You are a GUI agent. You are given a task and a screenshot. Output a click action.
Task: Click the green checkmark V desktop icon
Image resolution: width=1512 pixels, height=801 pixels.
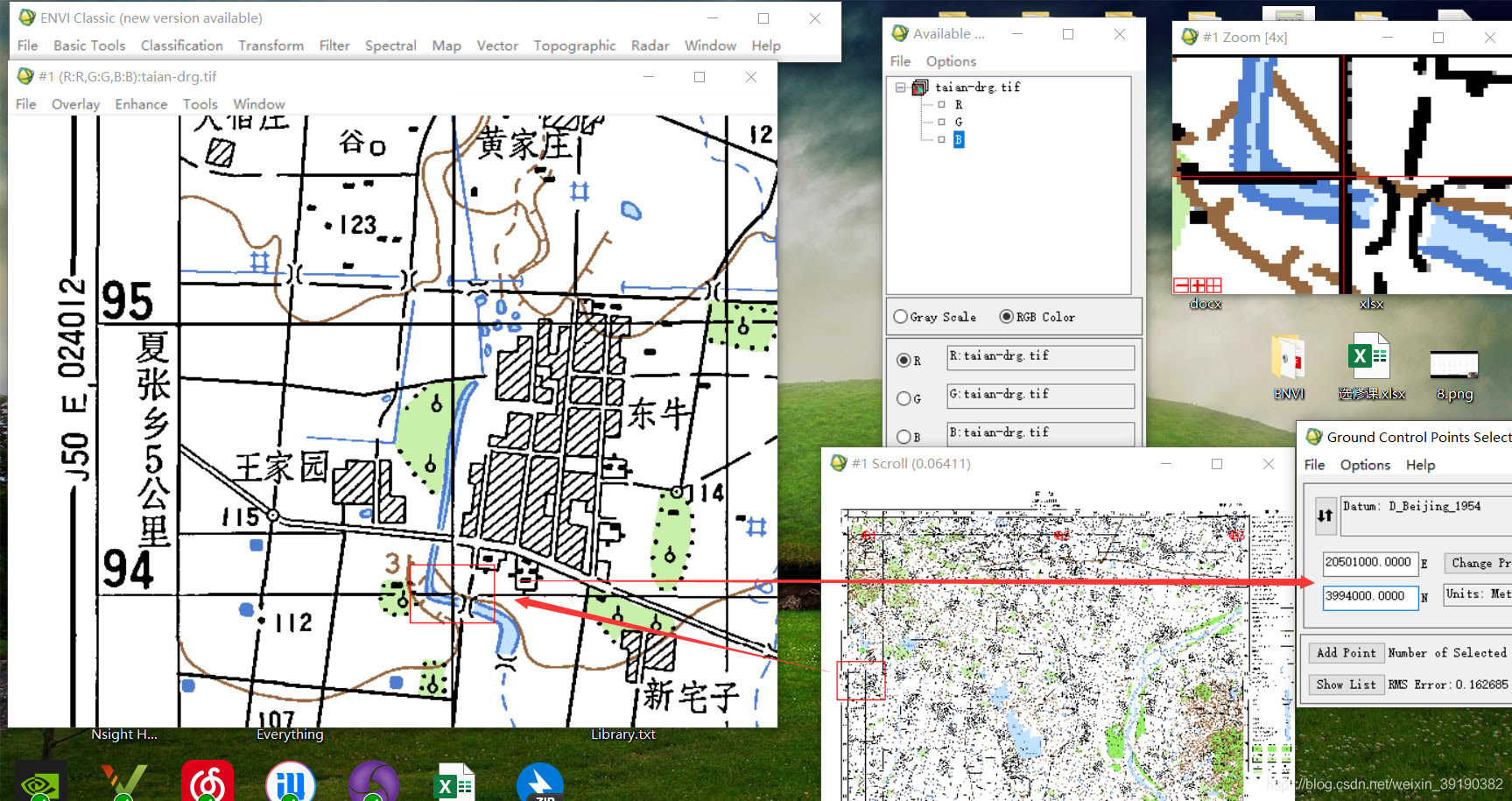pyautogui.click(x=123, y=782)
